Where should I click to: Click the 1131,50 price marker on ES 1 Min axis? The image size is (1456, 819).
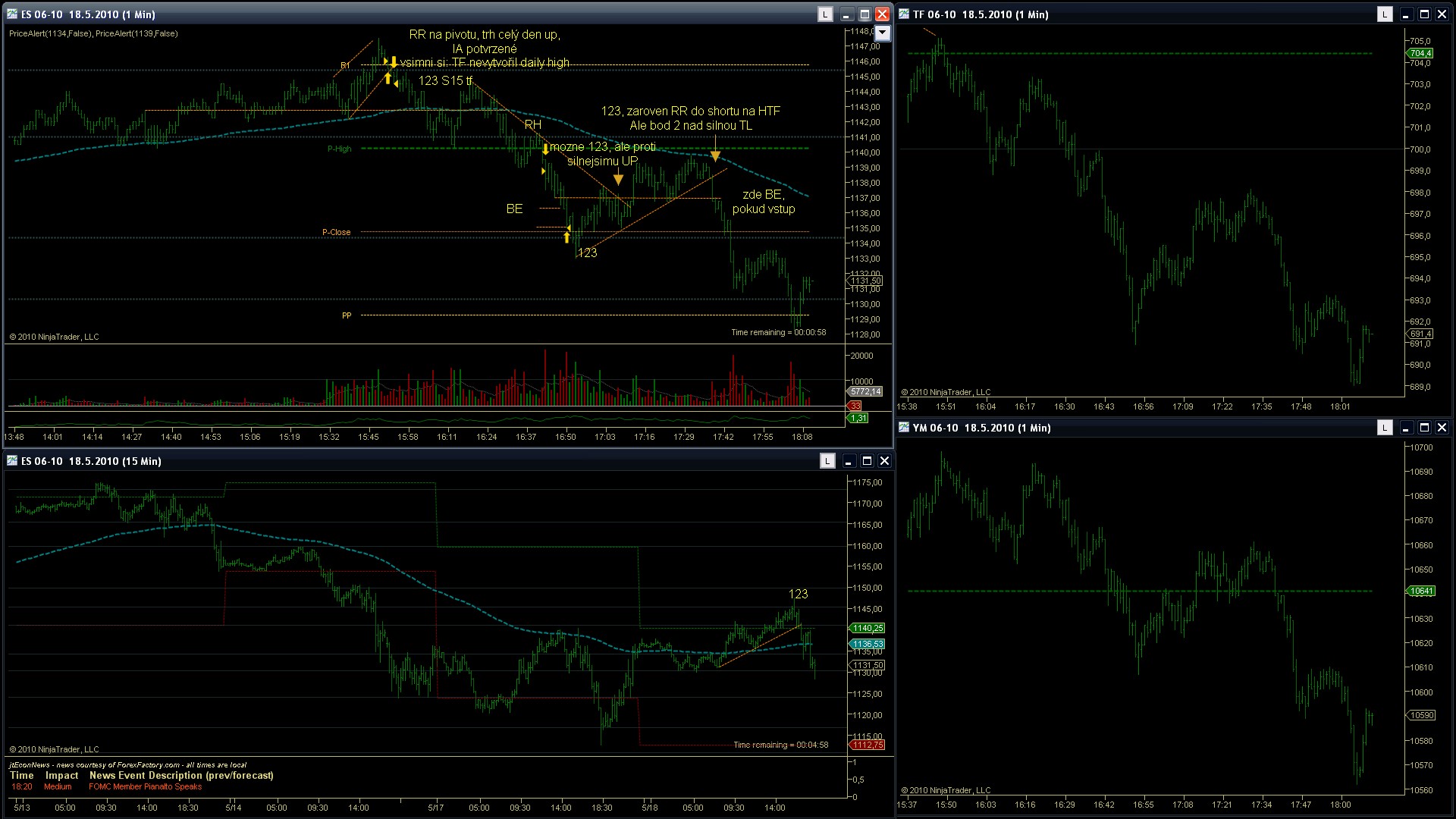[x=866, y=281]
